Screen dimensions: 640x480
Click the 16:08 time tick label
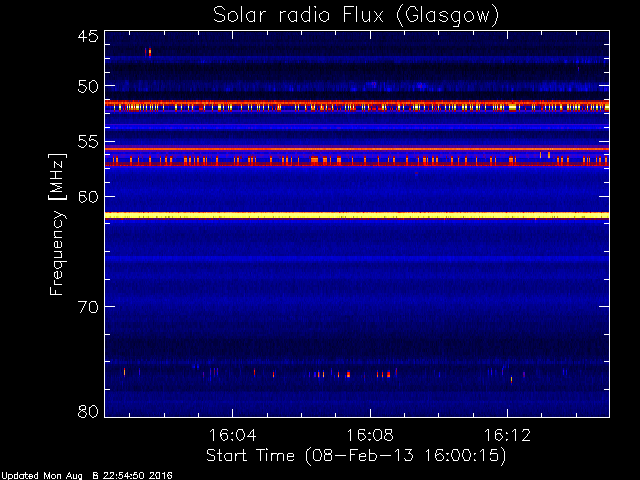tap(370, 435)
